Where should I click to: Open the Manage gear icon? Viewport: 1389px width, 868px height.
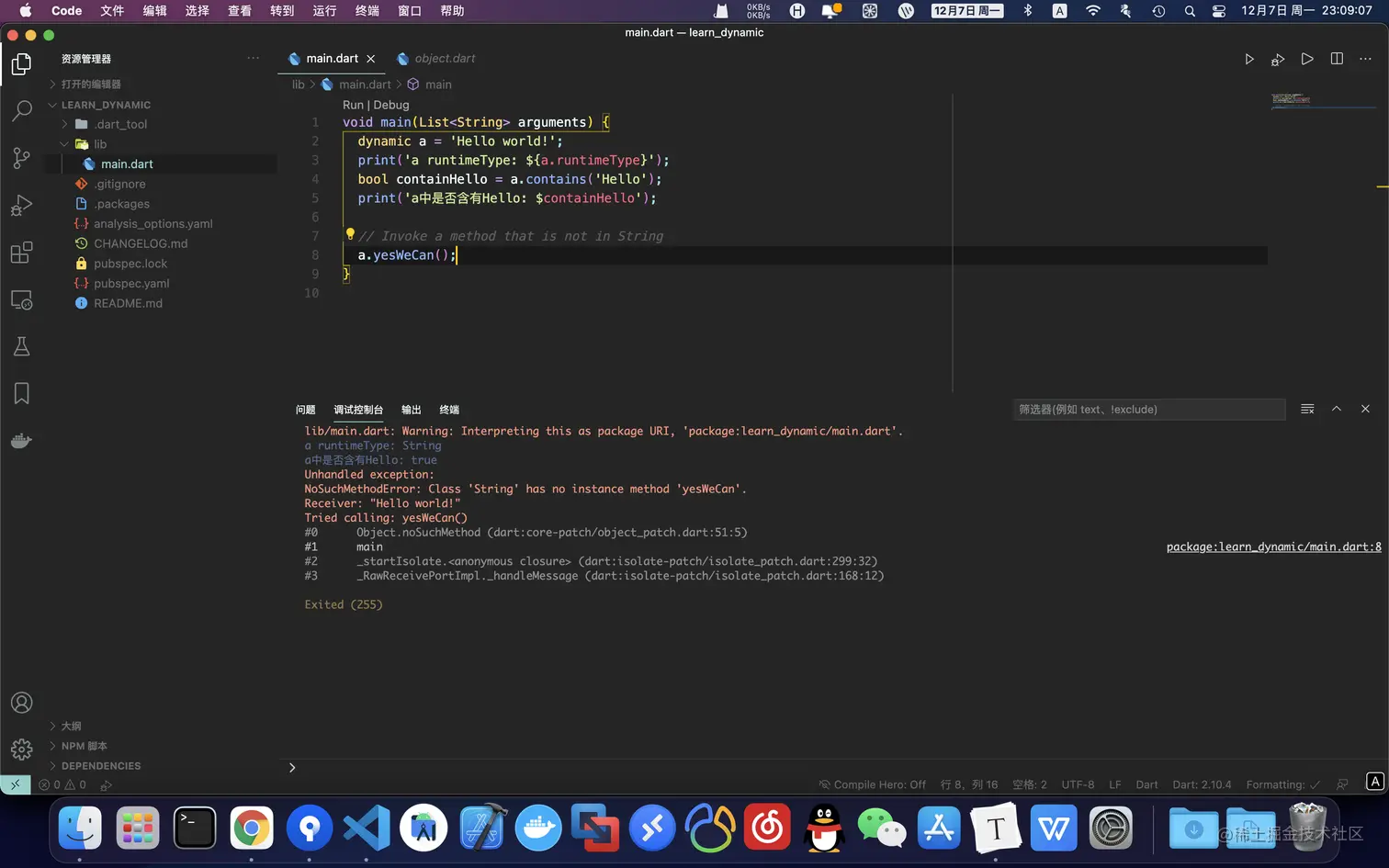(21, 750)
